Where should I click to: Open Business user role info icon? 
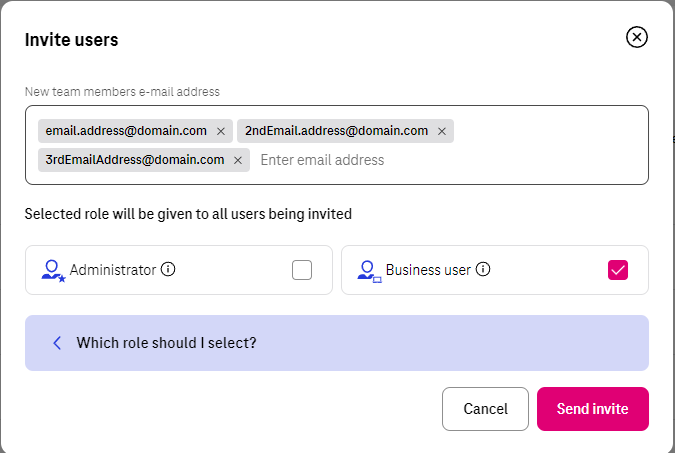coord(483,270)
